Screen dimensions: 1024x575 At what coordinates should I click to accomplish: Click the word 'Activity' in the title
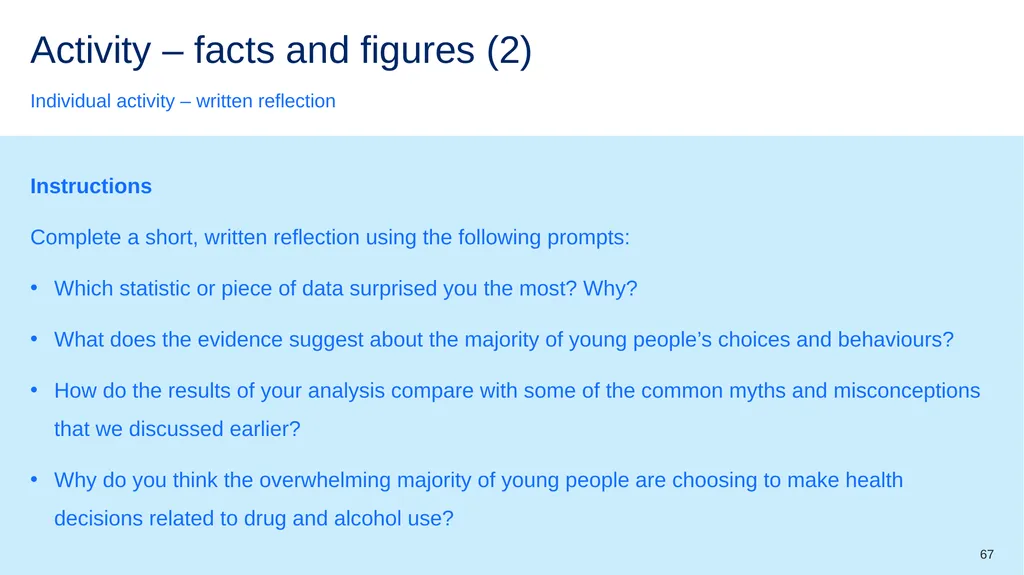[91, 50]
